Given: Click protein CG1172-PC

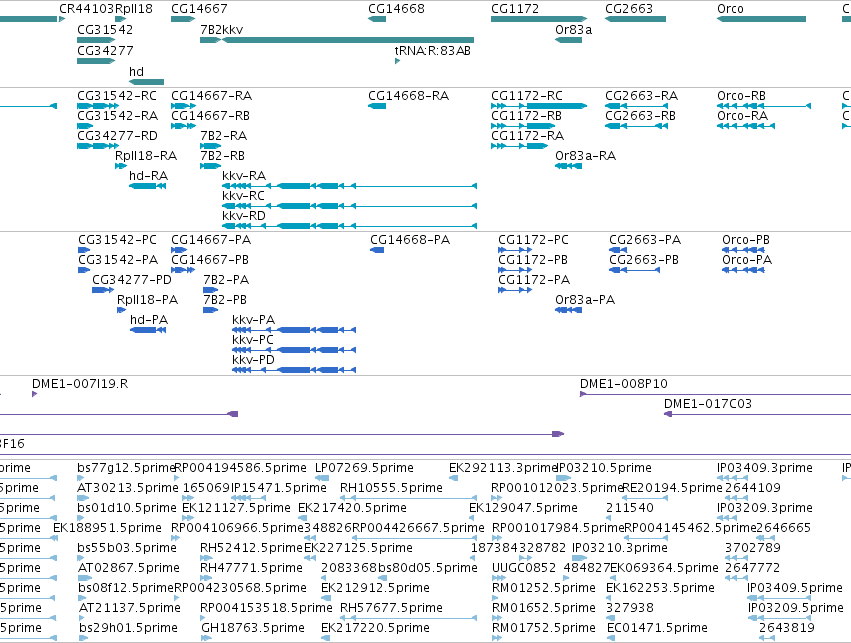Looking at the screenshot, I should click(x=515, y=250).
